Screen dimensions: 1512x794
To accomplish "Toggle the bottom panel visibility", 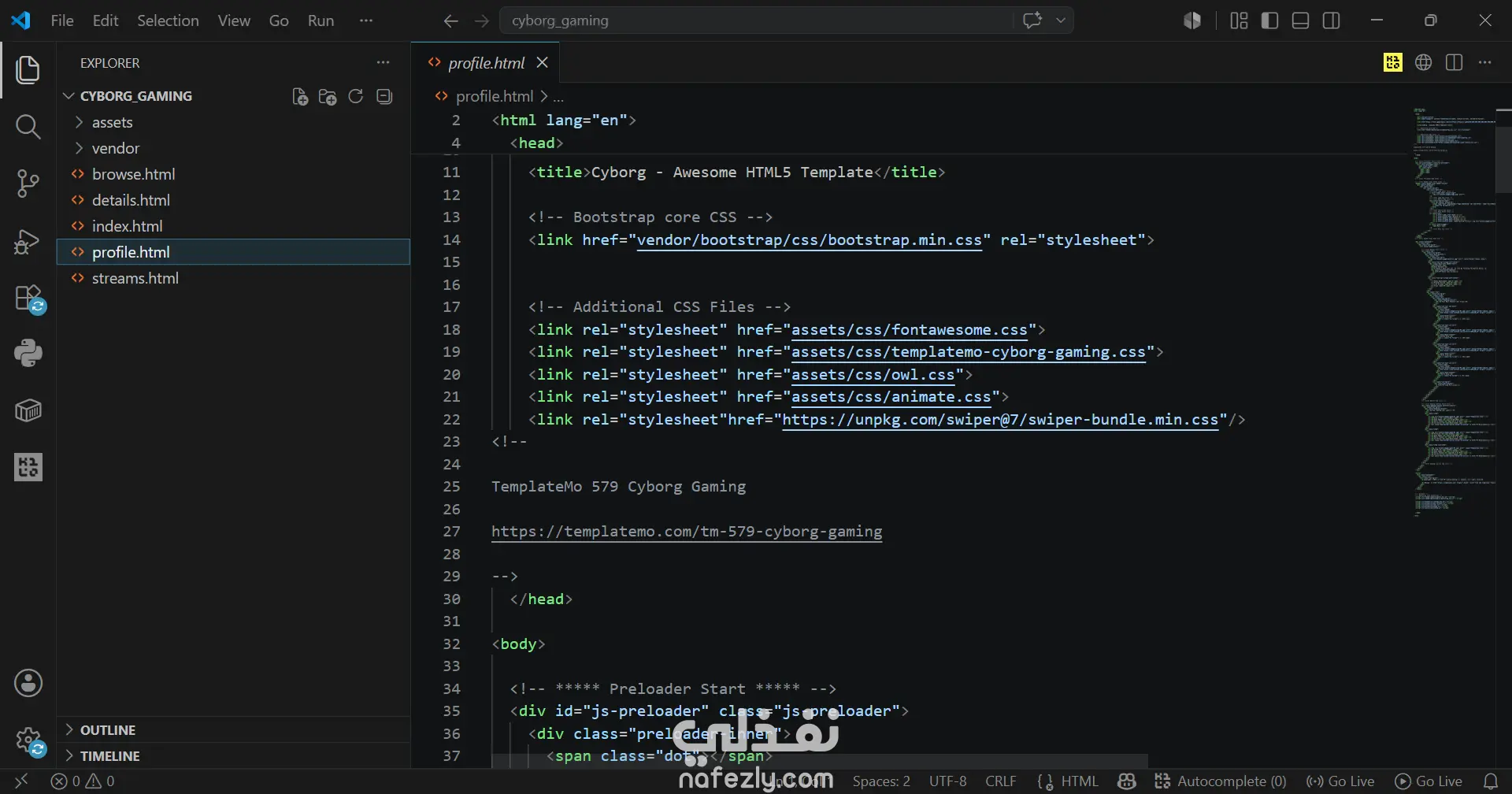I will pos(1300,20).
